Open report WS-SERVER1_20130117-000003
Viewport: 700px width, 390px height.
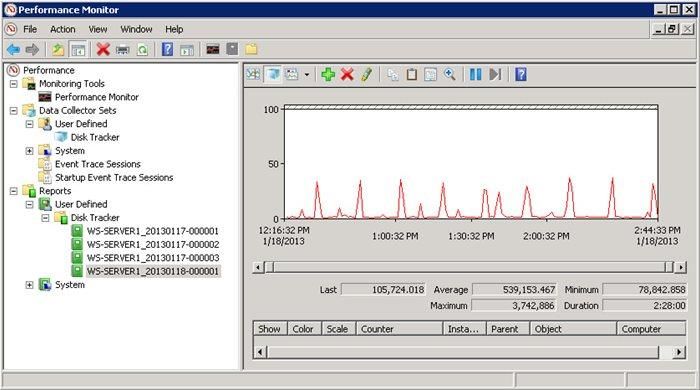[x=153, y=258]
